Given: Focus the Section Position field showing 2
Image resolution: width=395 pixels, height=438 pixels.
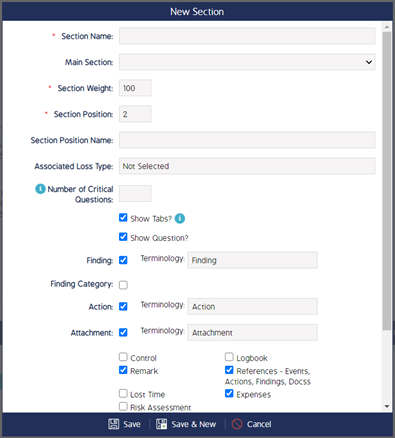Looking at the screenshot, I should coord(135,114).
